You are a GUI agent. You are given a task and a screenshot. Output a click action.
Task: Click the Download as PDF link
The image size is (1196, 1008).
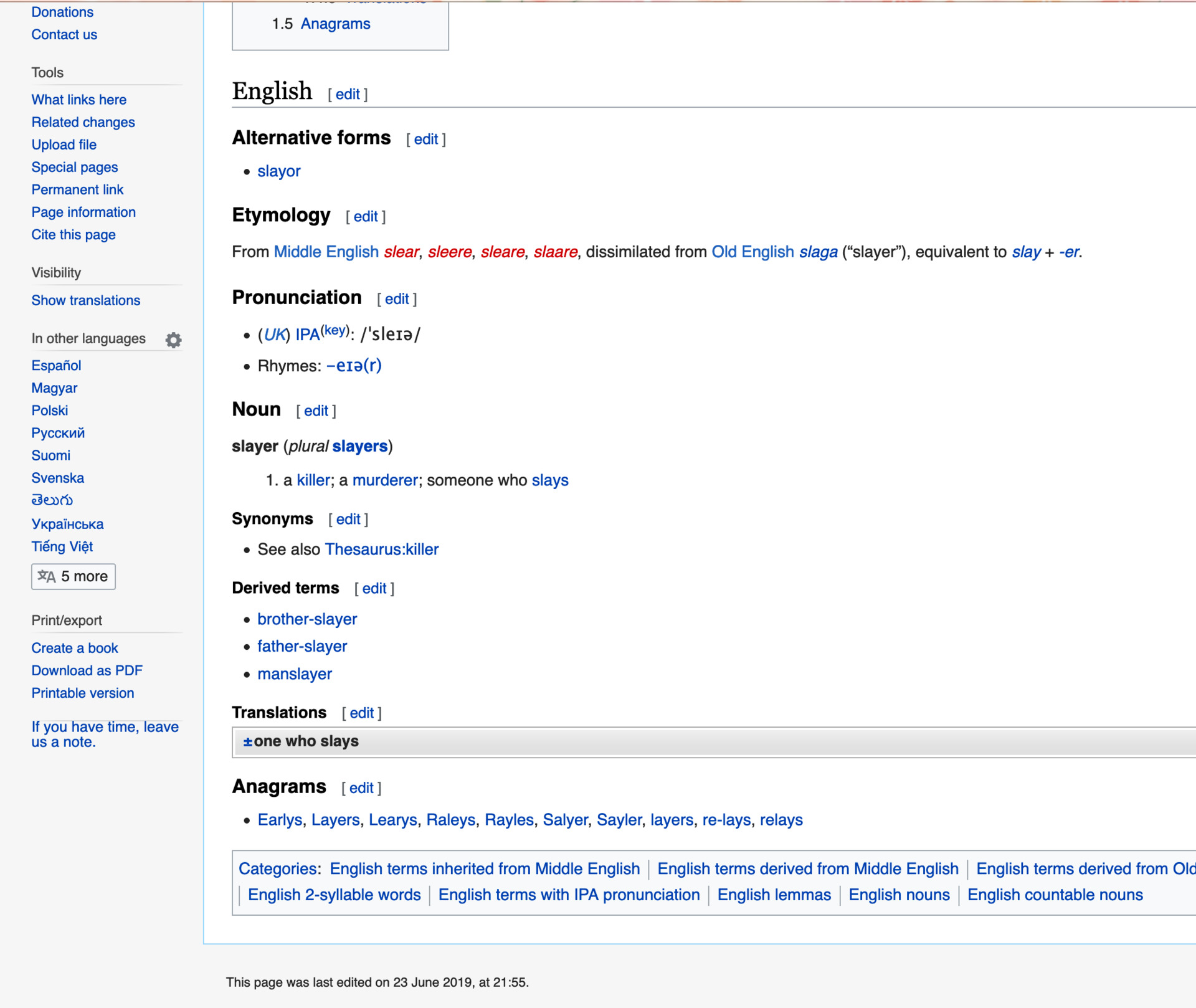point(87,670)
